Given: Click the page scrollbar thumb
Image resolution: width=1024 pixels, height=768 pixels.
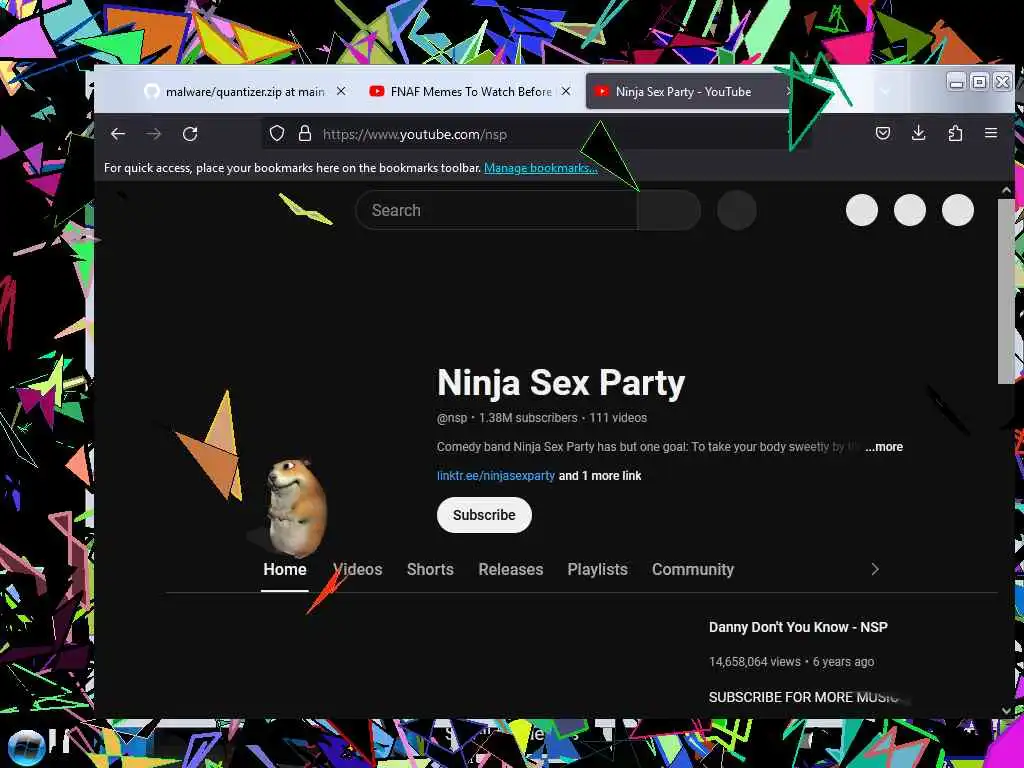Looking at the screenshot, I should 1006,291.
